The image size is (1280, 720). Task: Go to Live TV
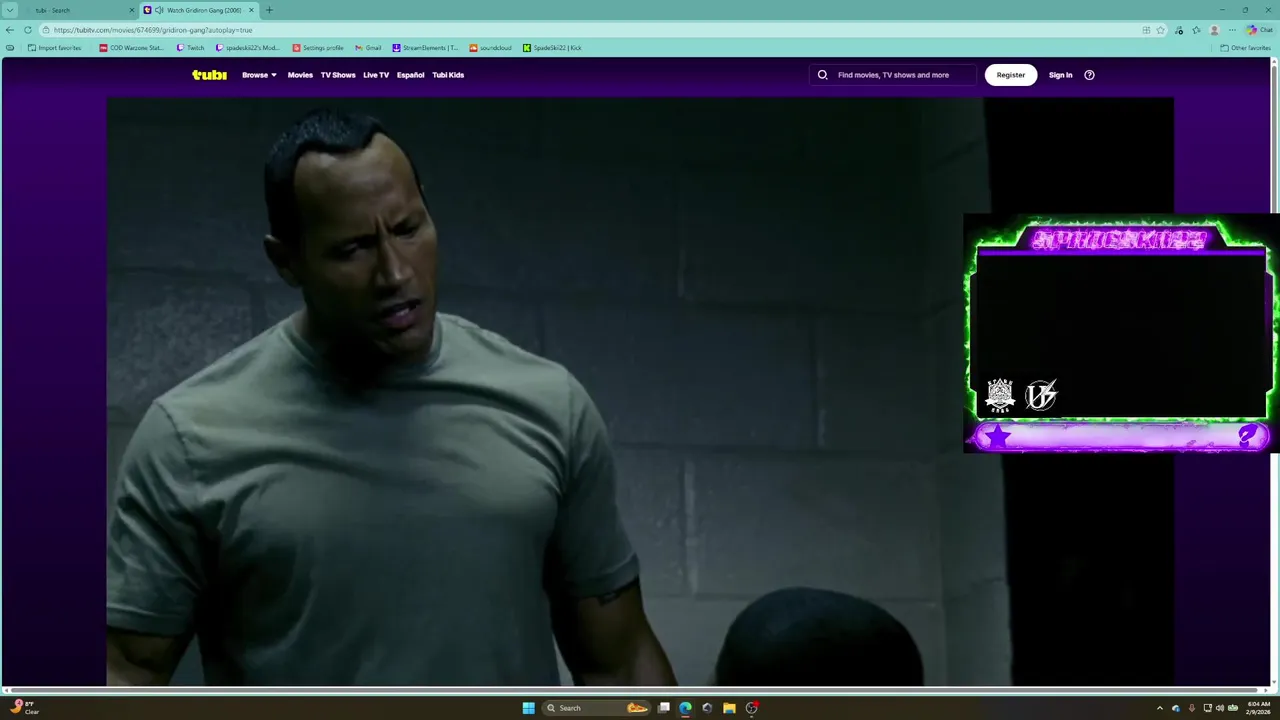coord(376,75)
